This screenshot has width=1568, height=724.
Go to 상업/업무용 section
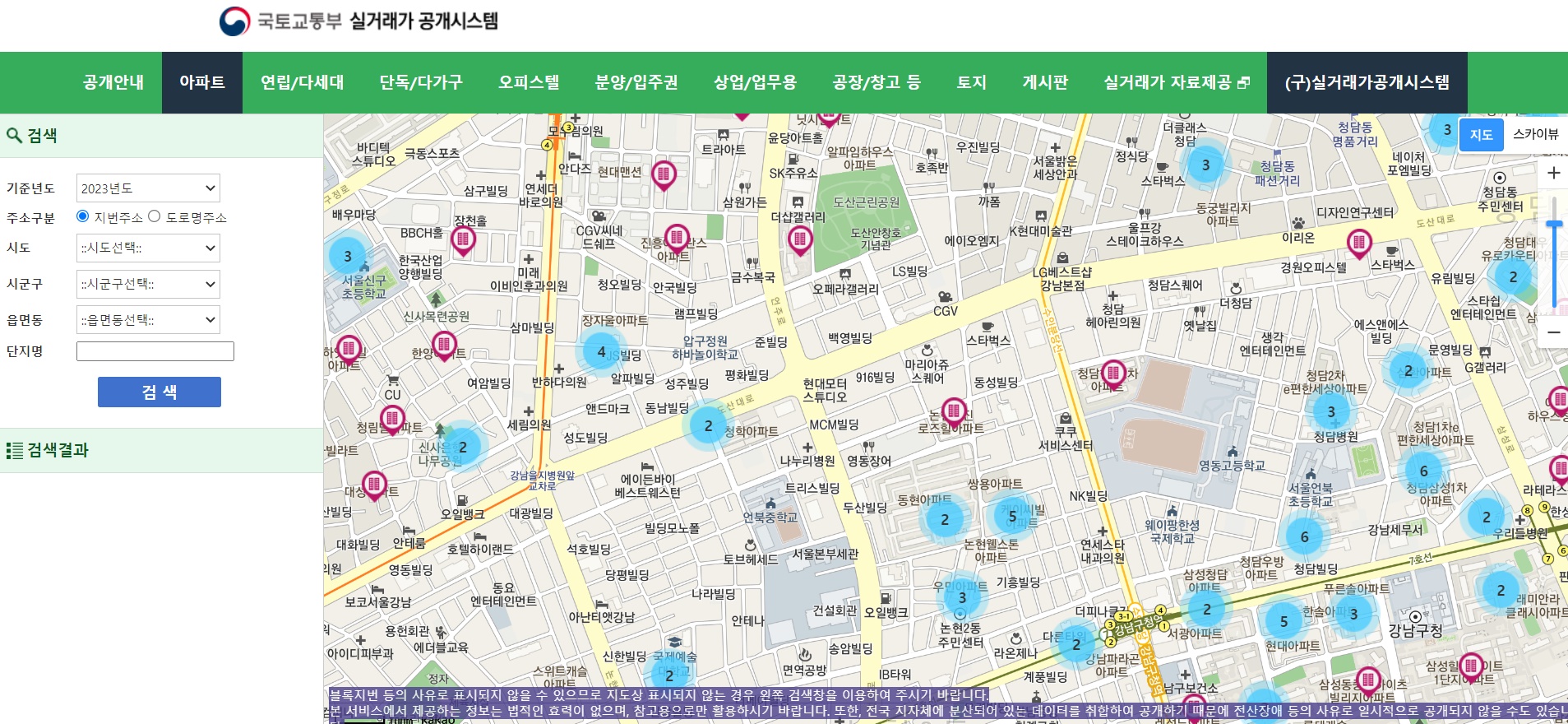click(x=755, y=82)
